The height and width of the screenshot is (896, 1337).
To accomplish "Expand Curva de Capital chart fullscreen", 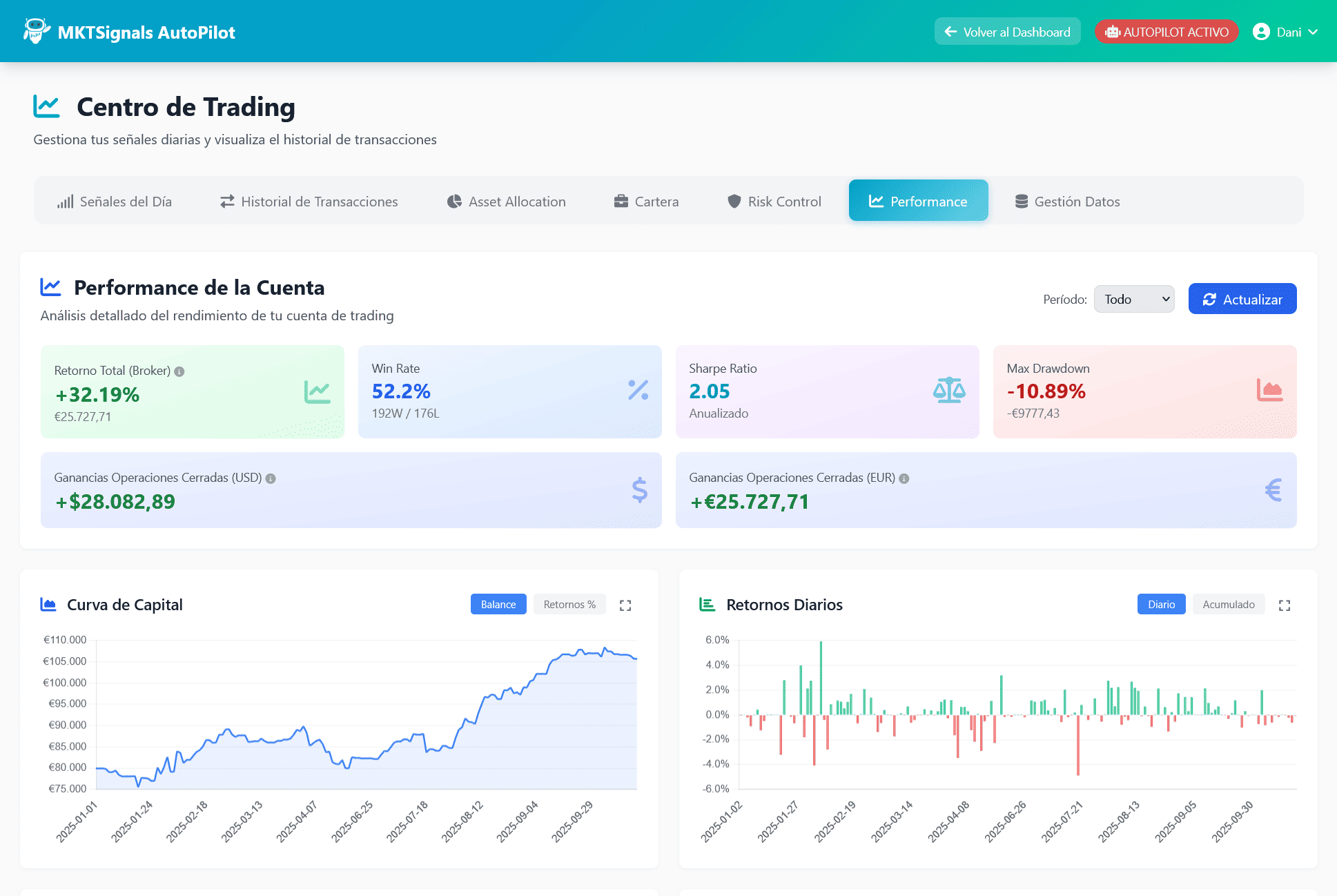I will tap(625, 605).
